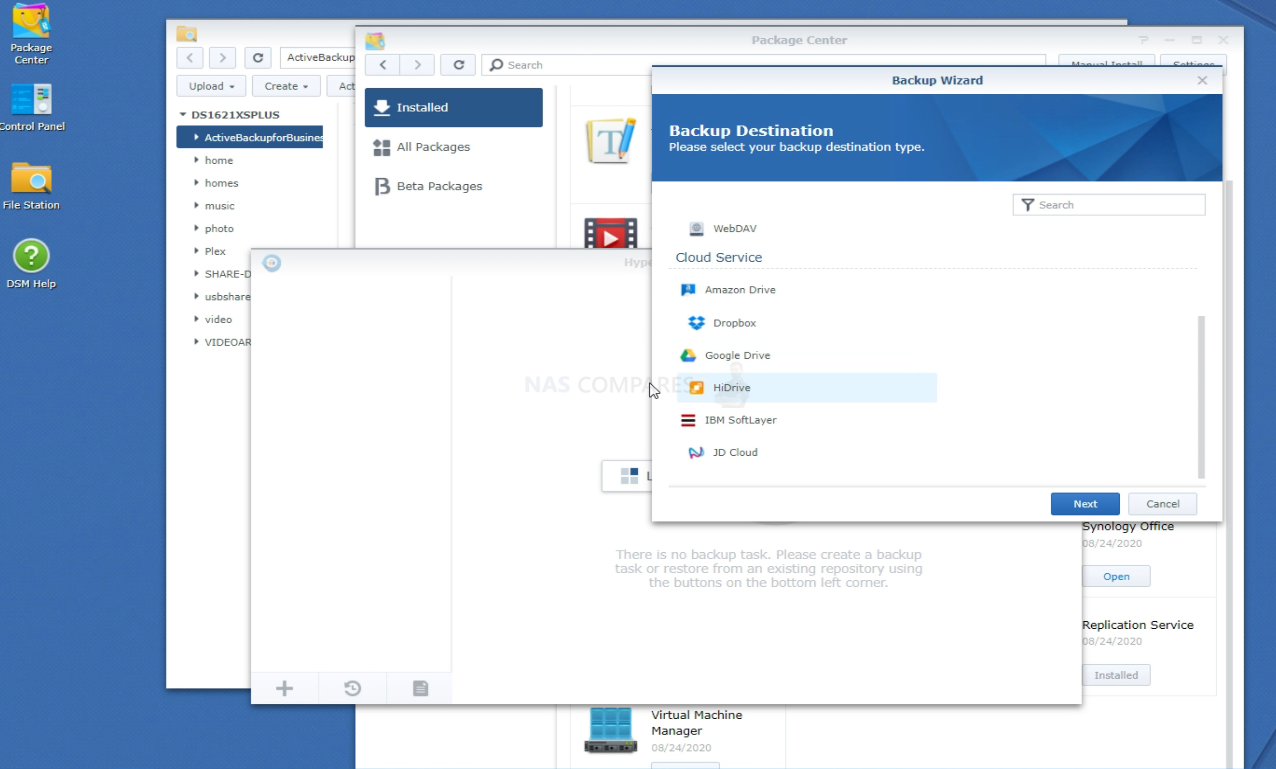Select ActiveBackupforBusiness folder in tree

tap(250, 137)
